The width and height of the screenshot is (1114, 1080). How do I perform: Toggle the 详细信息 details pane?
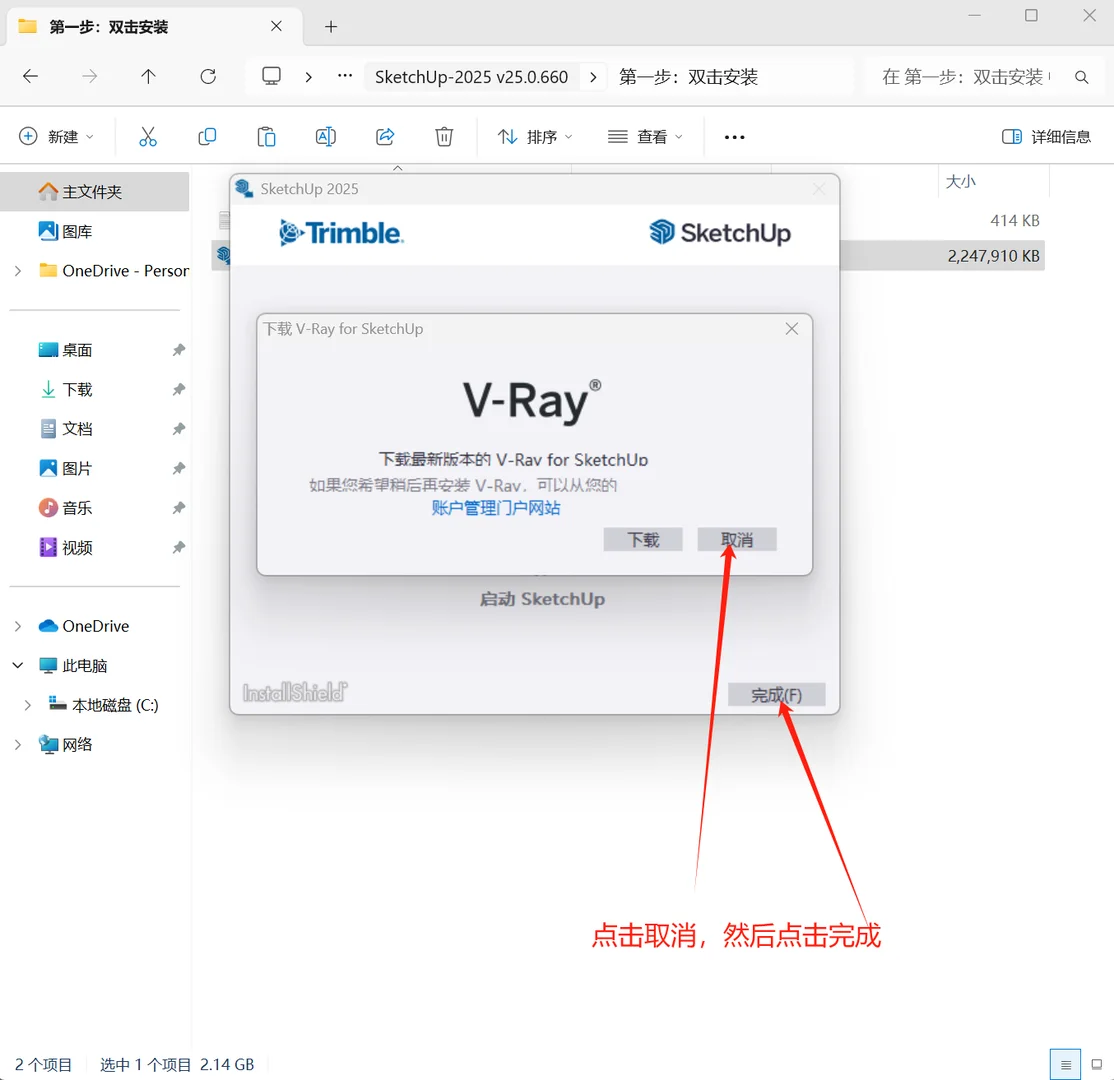click(1047, 136)
